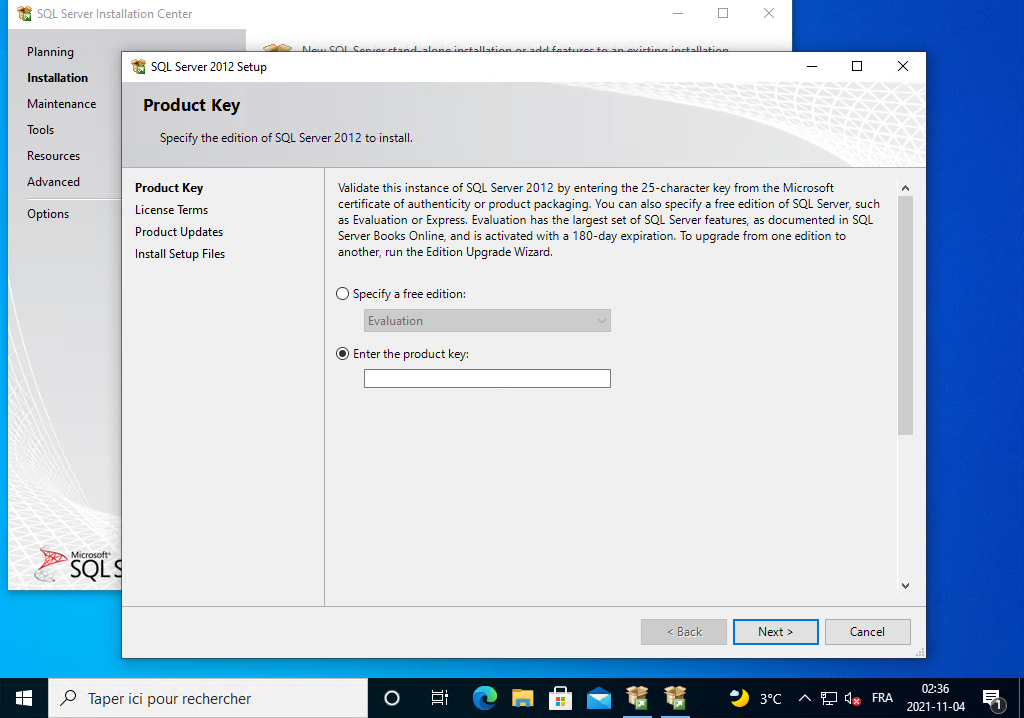Open Cortana circle icon on taskbar
Image resolution: width=1024 pixels, height=718 pixels.
(x=392, y=698)
